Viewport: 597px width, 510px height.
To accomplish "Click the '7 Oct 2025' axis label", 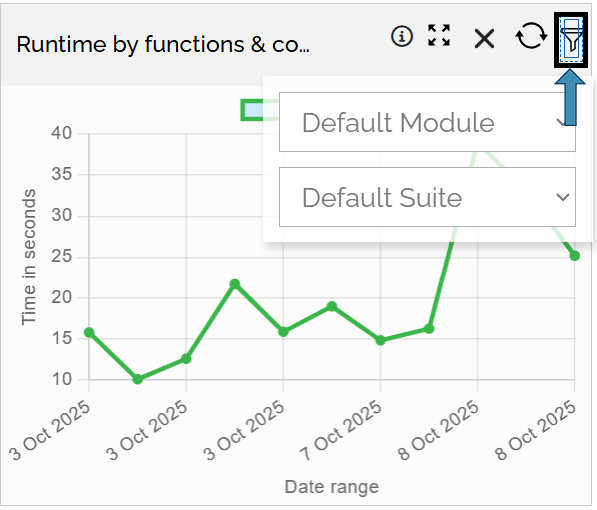I will (341, 430).
